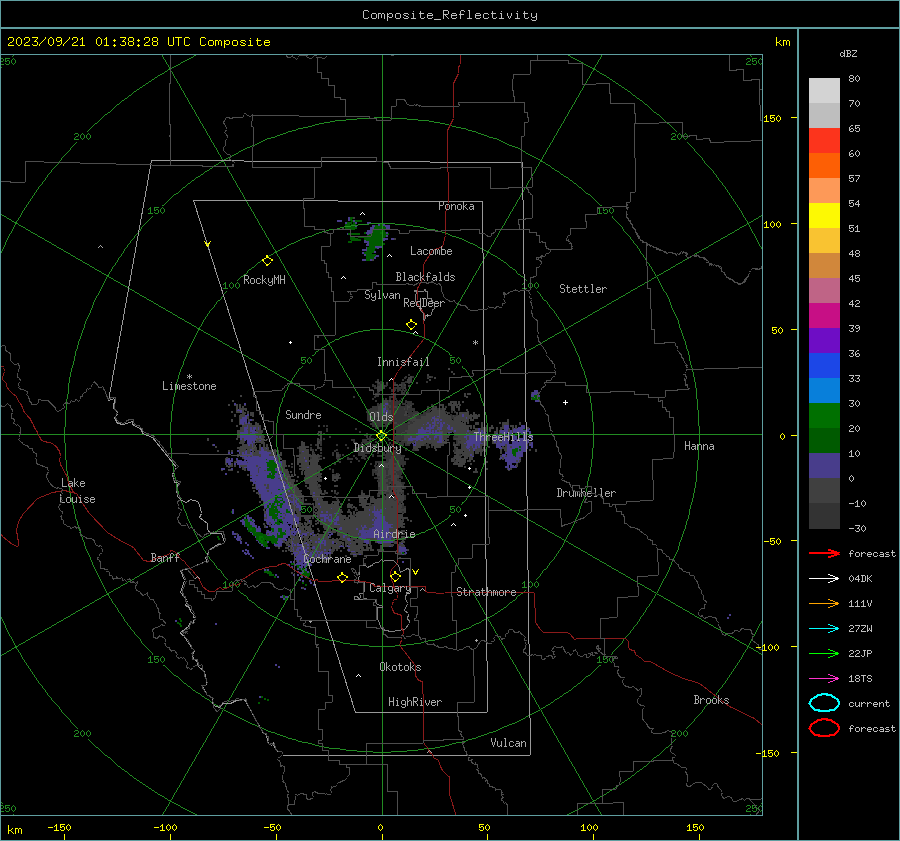Click the Stettler city label
900x841 pixels.
point(583,289)
